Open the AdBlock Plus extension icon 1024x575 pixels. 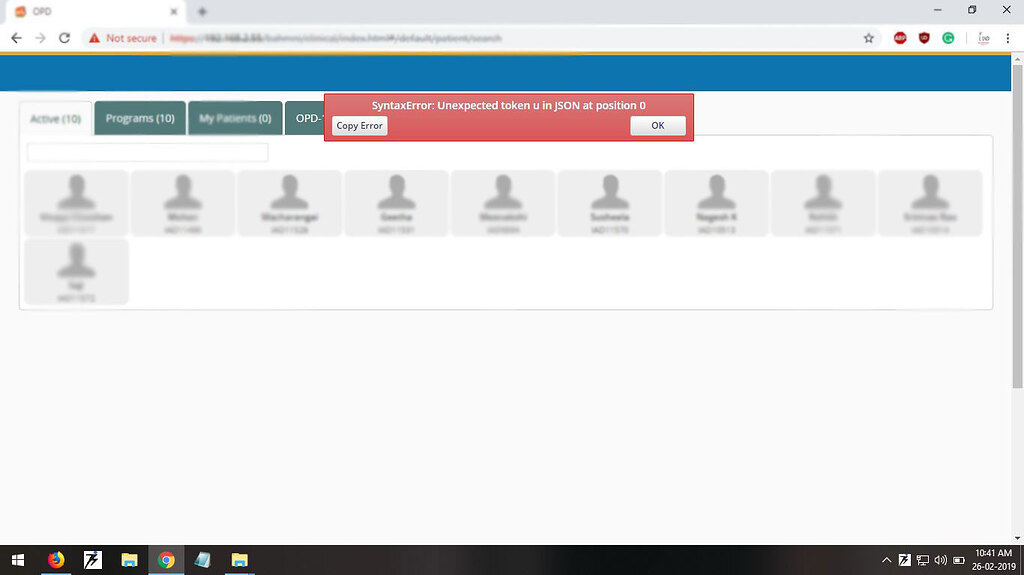900,38
